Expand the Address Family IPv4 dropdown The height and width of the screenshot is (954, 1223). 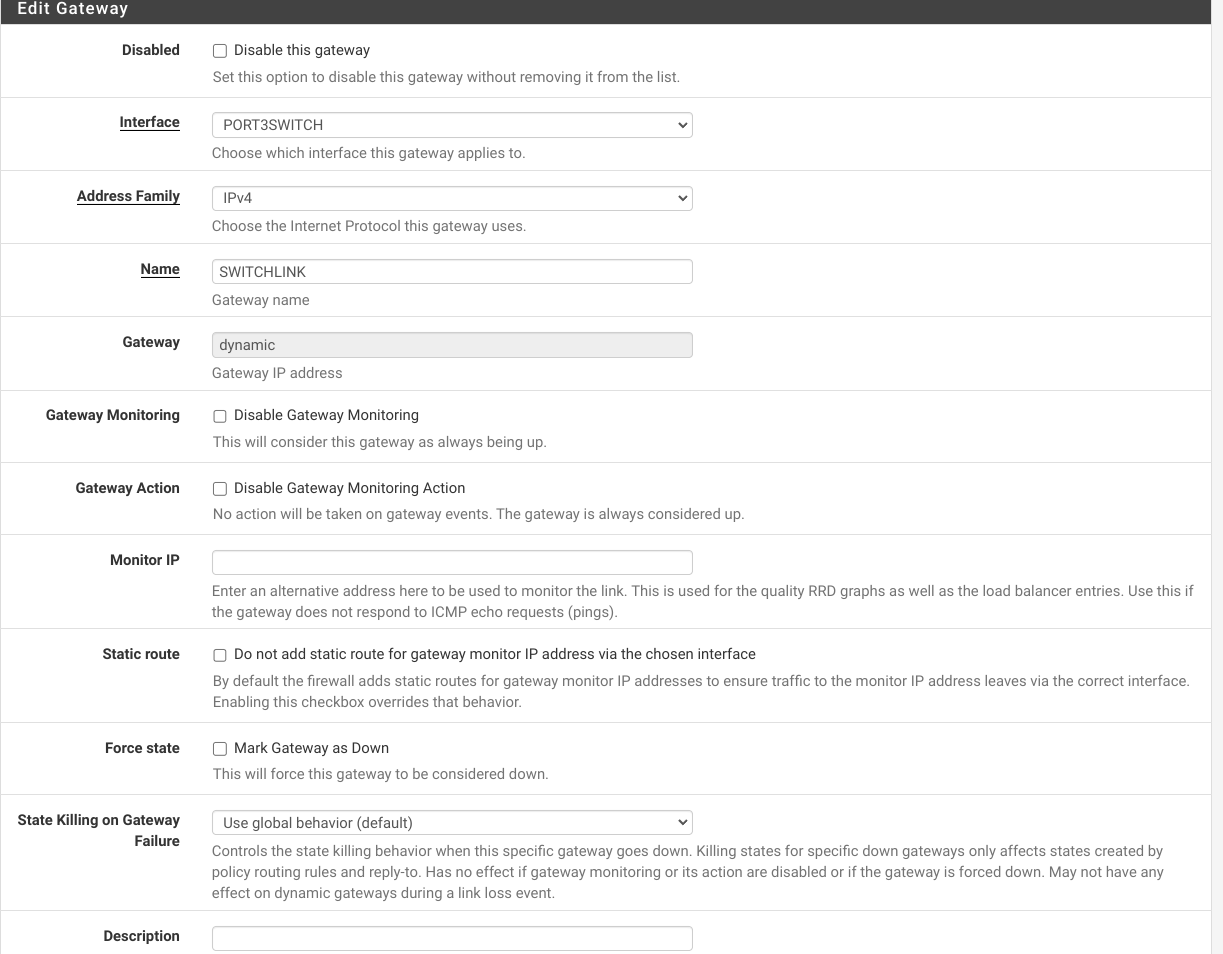coord(452,198)
